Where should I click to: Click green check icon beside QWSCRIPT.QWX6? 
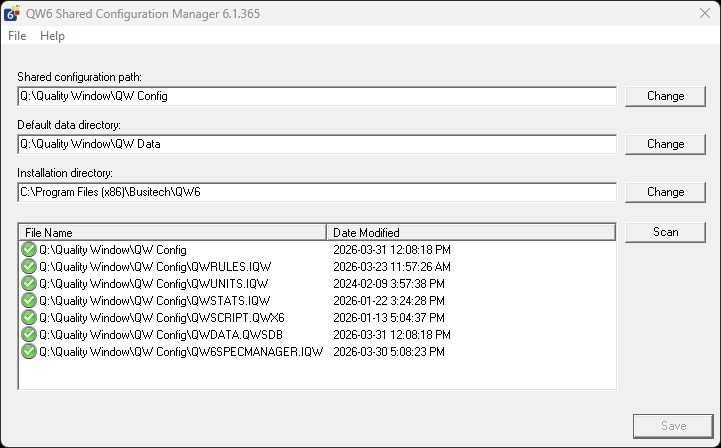pos(29,318)
